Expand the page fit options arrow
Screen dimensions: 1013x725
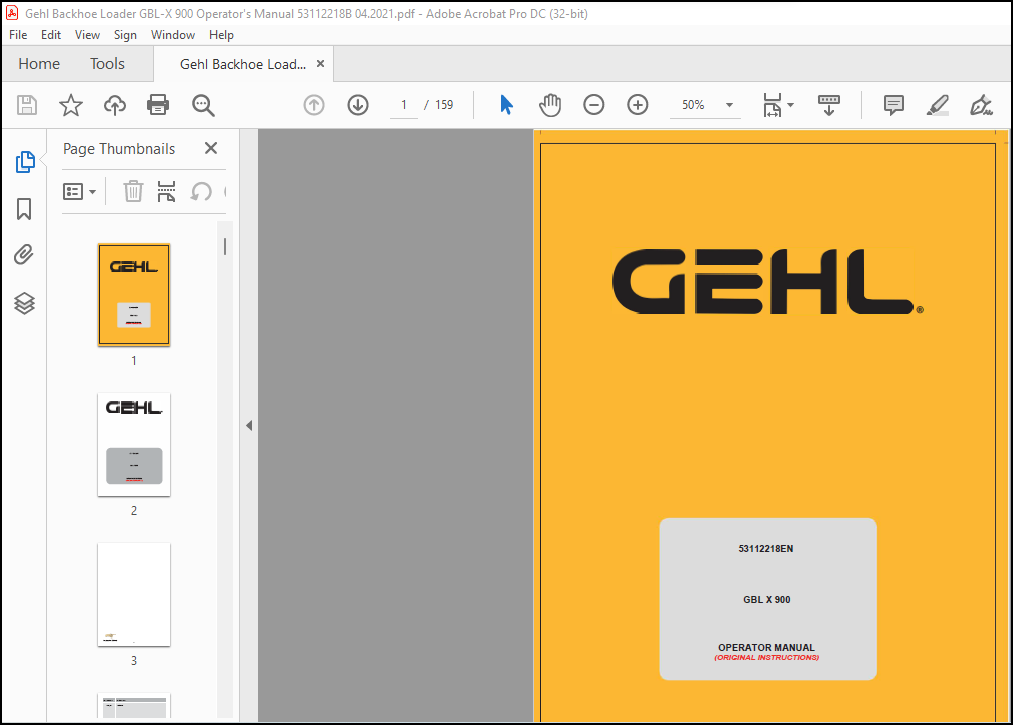[x=790, y=105]
